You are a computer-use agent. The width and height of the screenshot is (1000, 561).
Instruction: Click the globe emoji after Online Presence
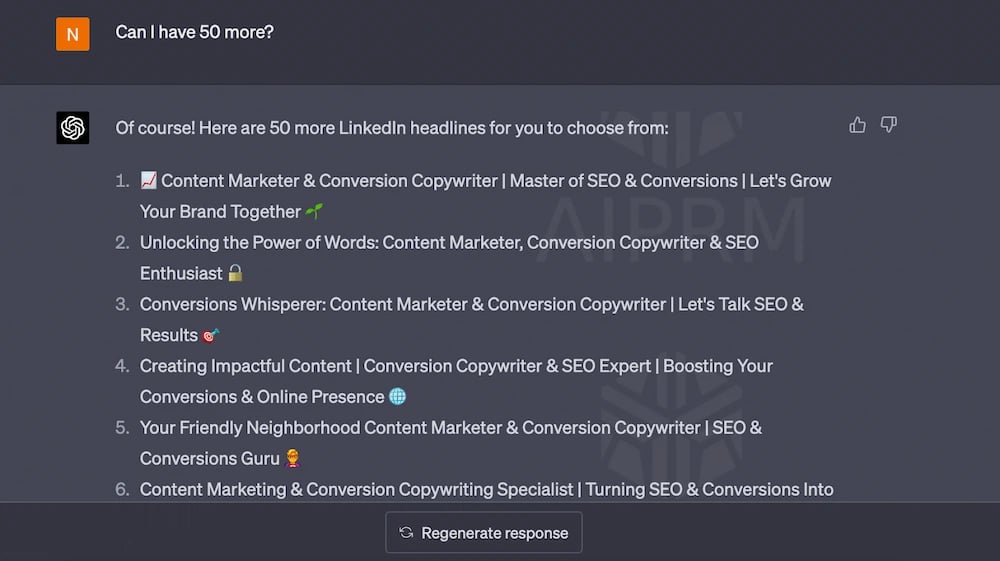pos(397,397)
